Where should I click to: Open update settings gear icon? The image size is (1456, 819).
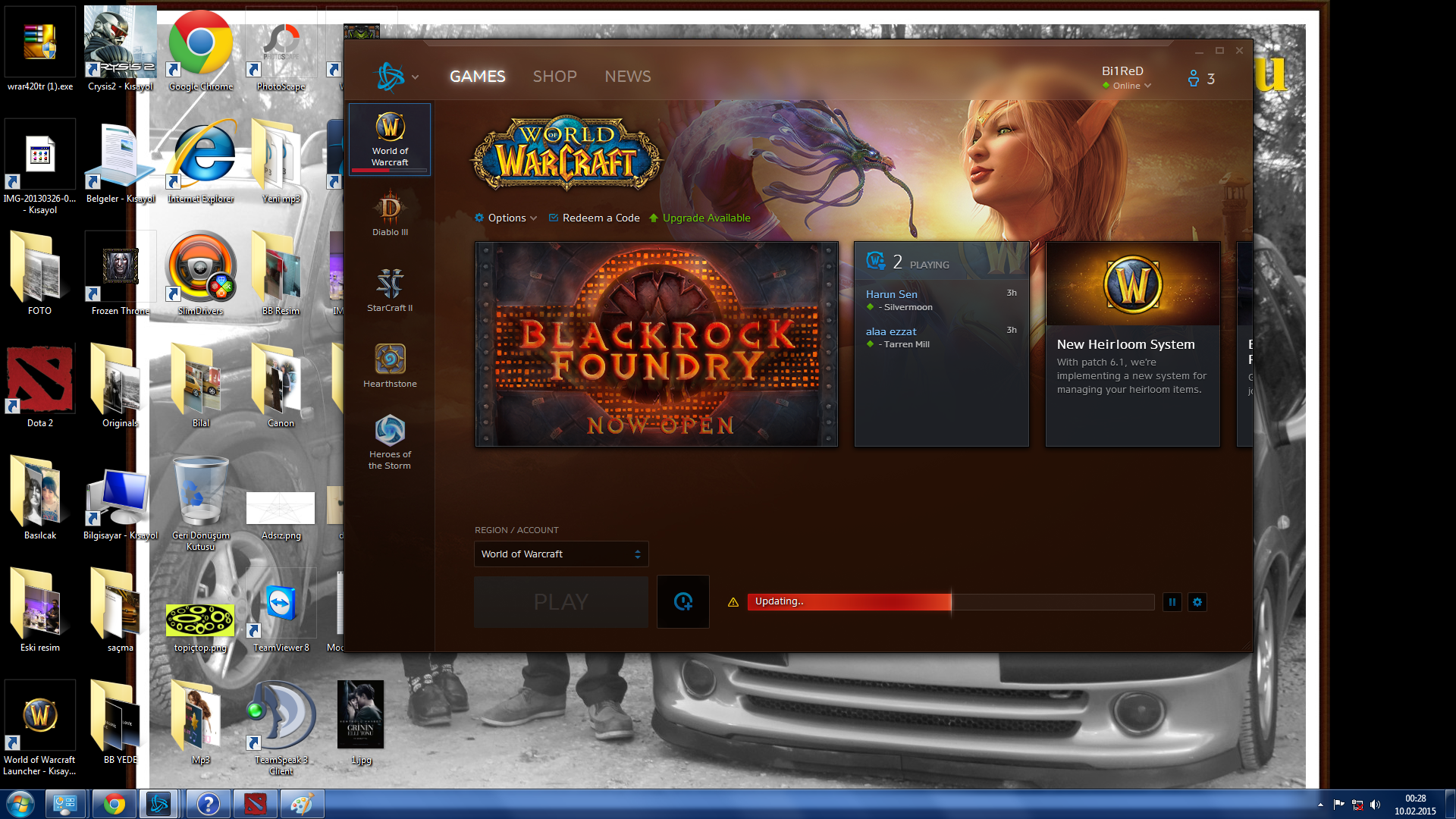1197,602
